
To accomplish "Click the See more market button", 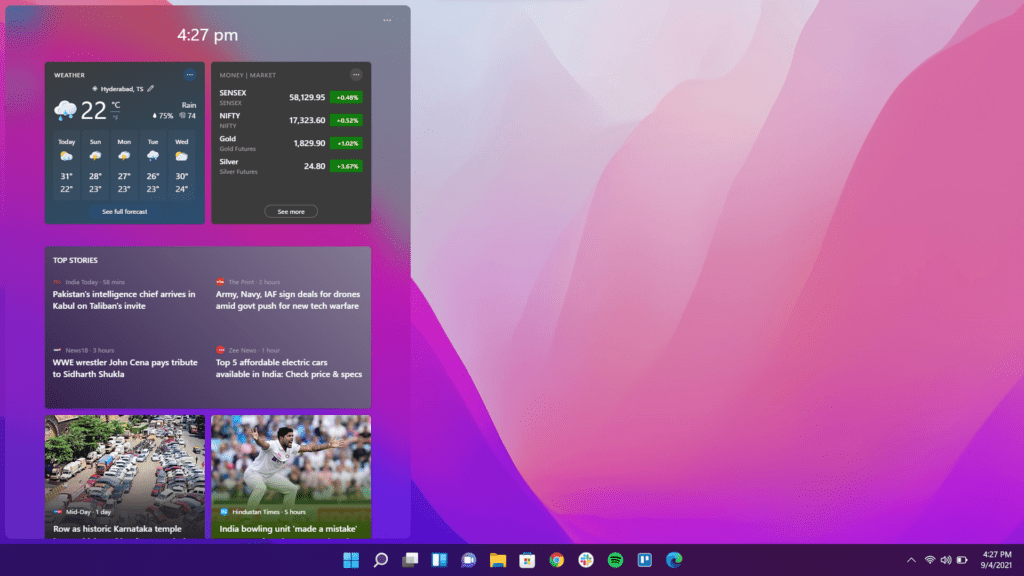I will coord(291,212).
